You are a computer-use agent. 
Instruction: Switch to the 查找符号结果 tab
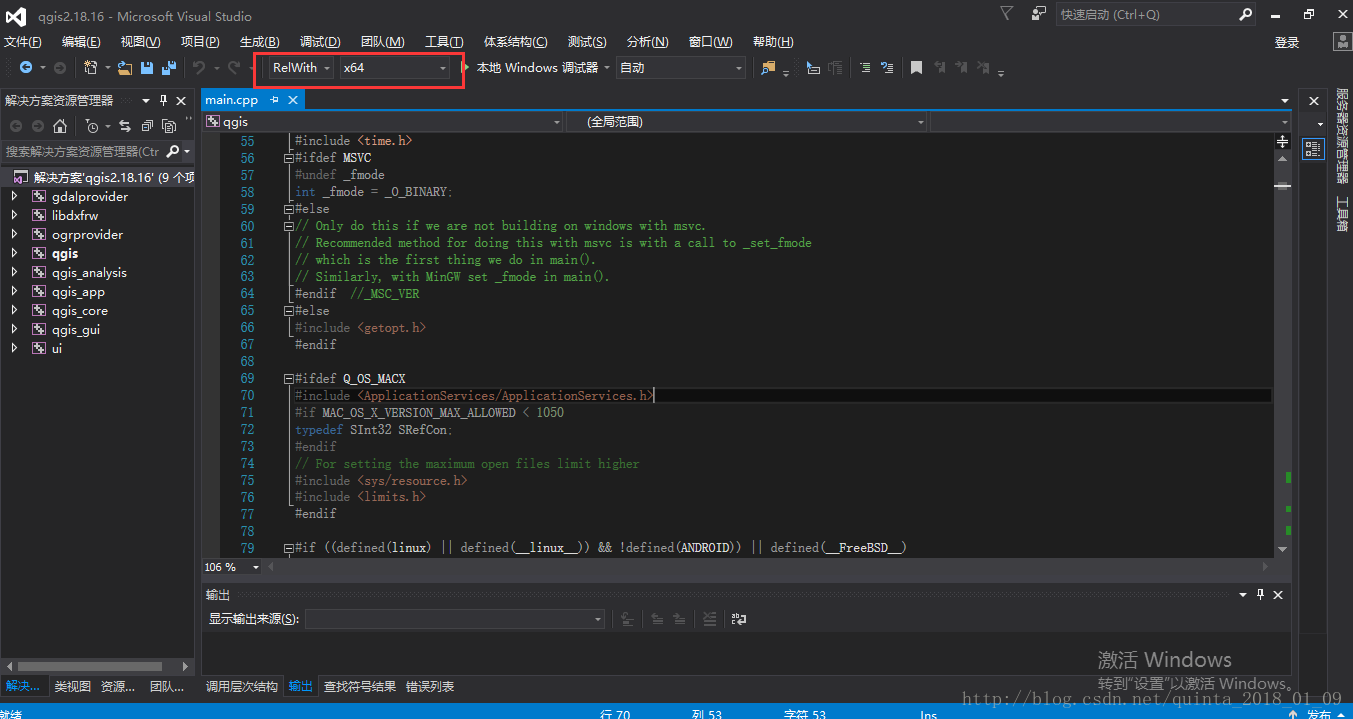tap(360, 686)
